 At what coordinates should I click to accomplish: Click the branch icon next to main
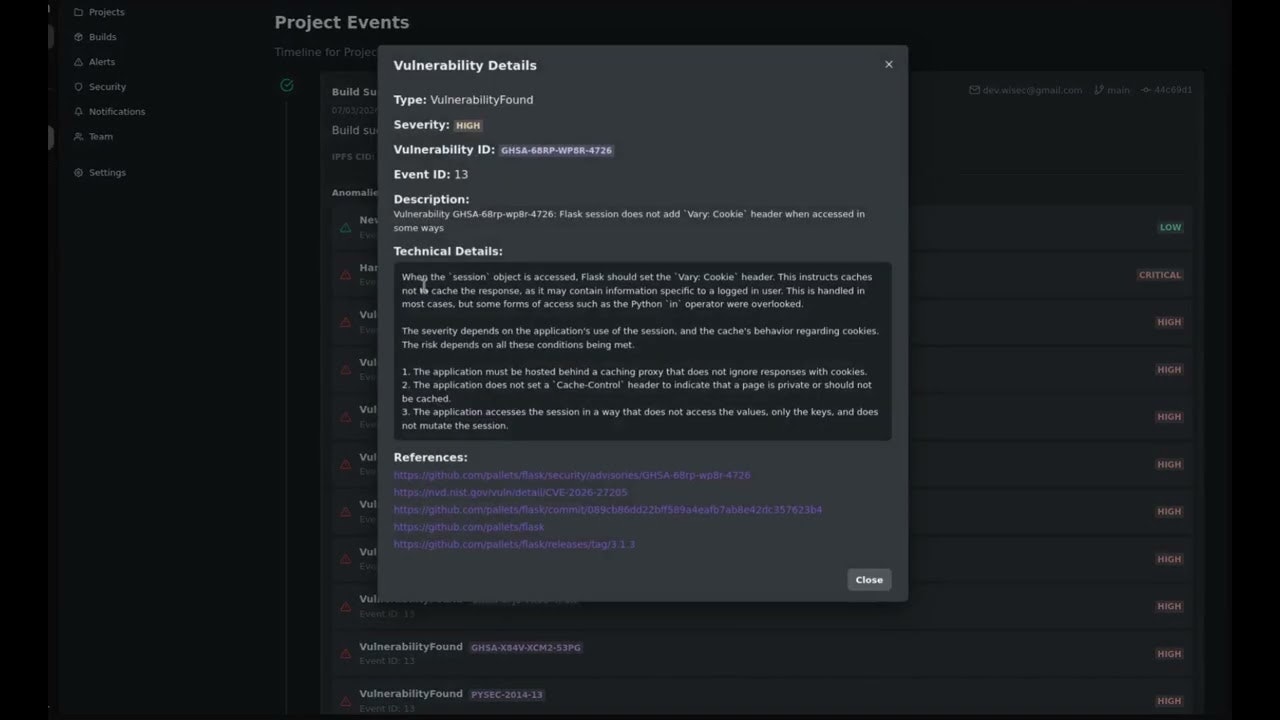[x=1099, y=90]
